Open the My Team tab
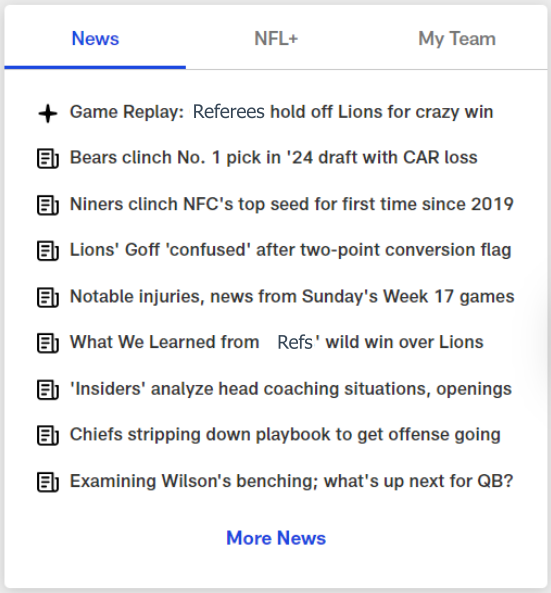551x593 pixels. point(457,39)
